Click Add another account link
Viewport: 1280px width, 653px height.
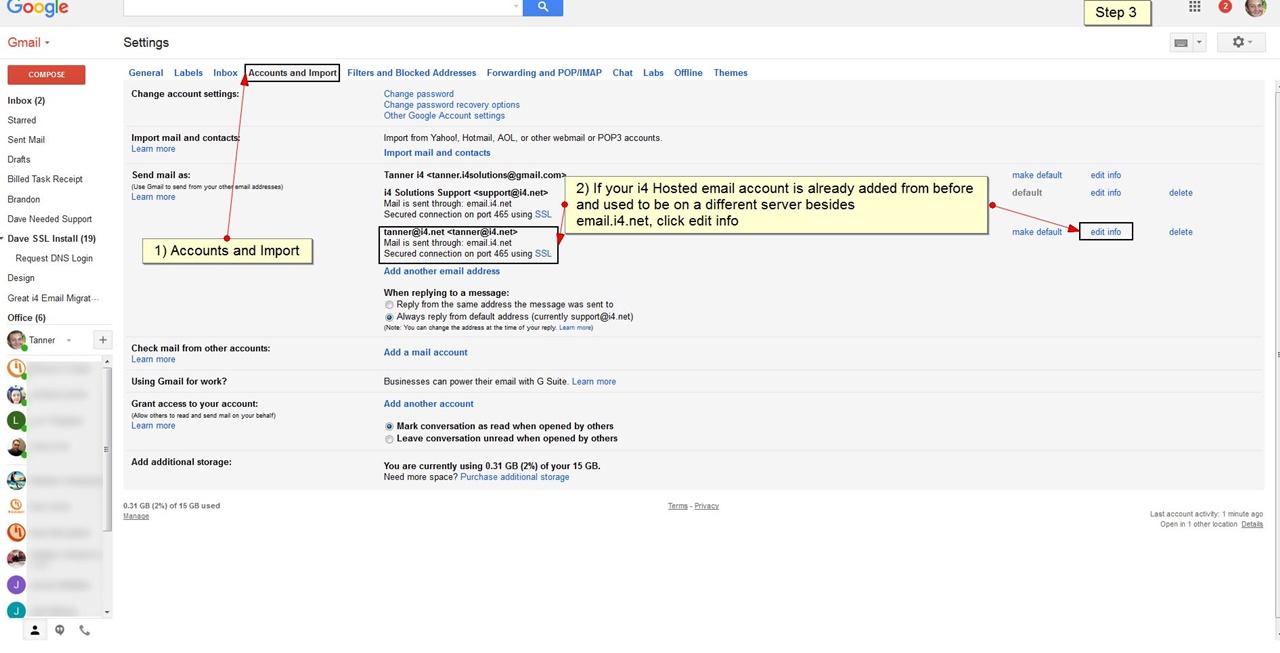[428, 404]
